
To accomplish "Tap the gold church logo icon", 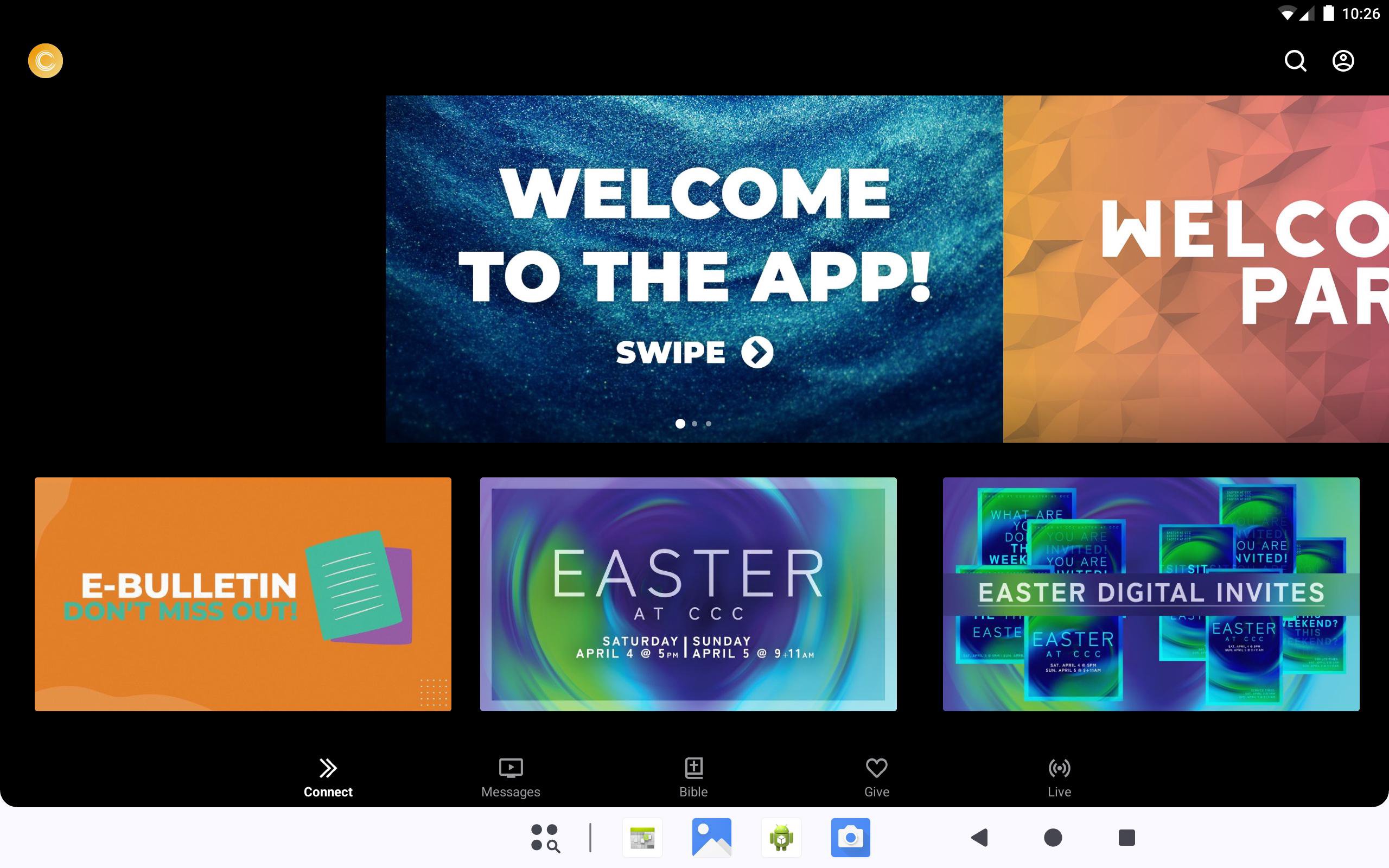I will point(46,61).
